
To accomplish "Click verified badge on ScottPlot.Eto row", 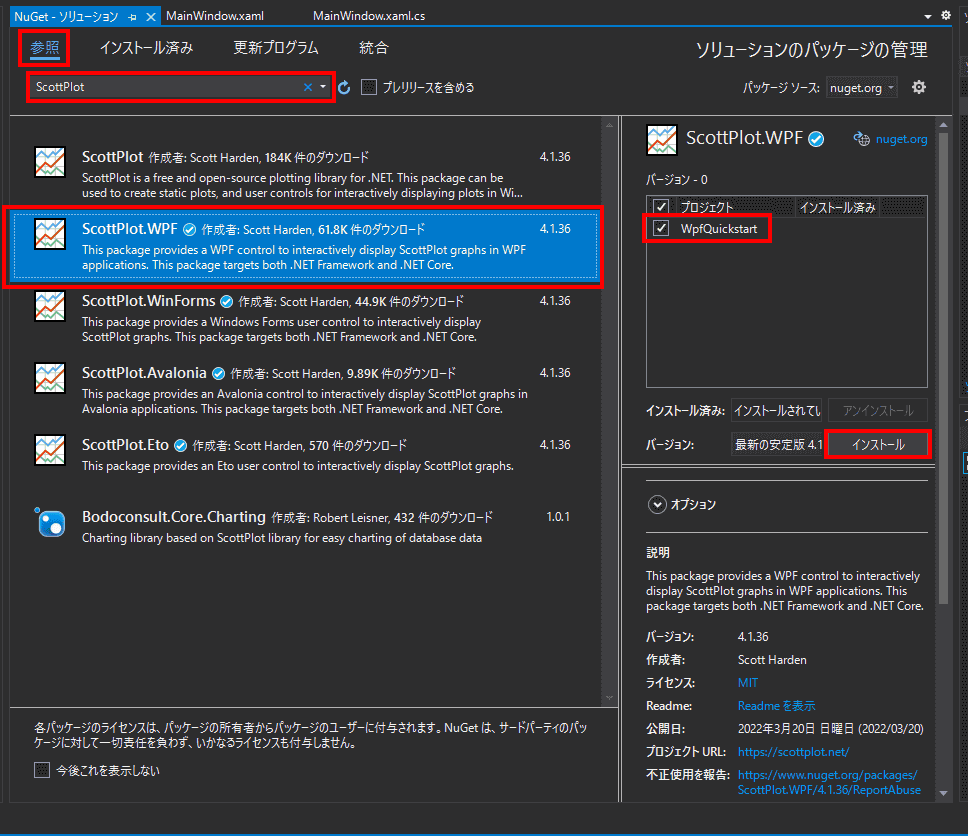I will point(180,446).
